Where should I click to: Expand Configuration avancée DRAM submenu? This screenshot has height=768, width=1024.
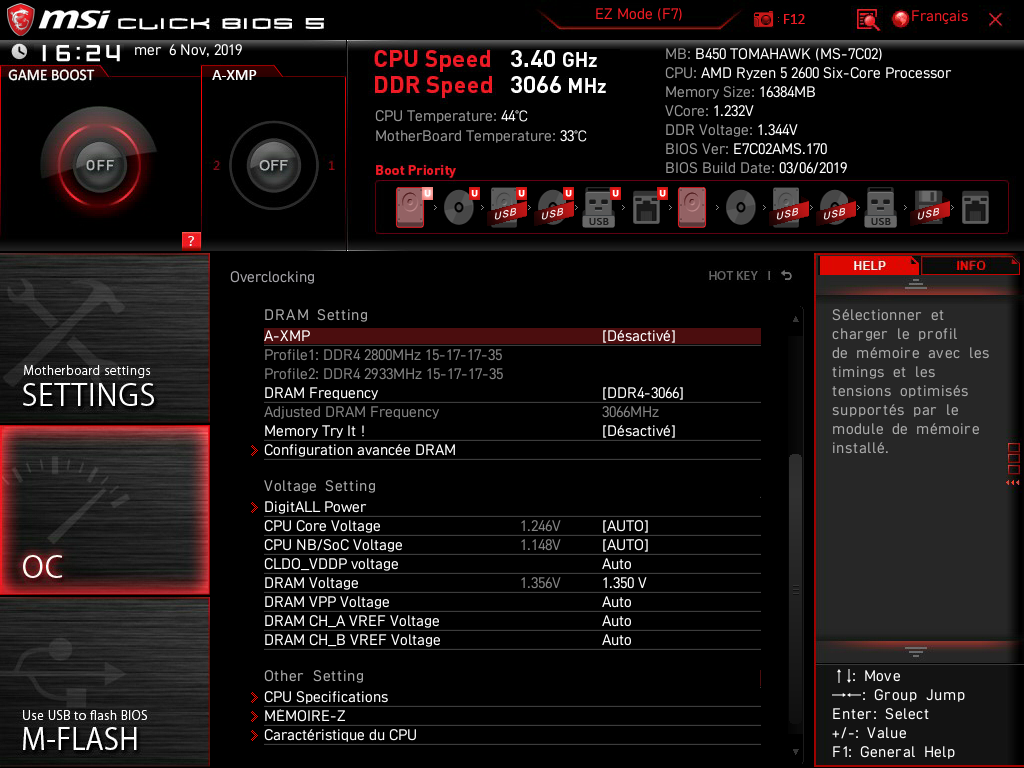coord(512,450)
